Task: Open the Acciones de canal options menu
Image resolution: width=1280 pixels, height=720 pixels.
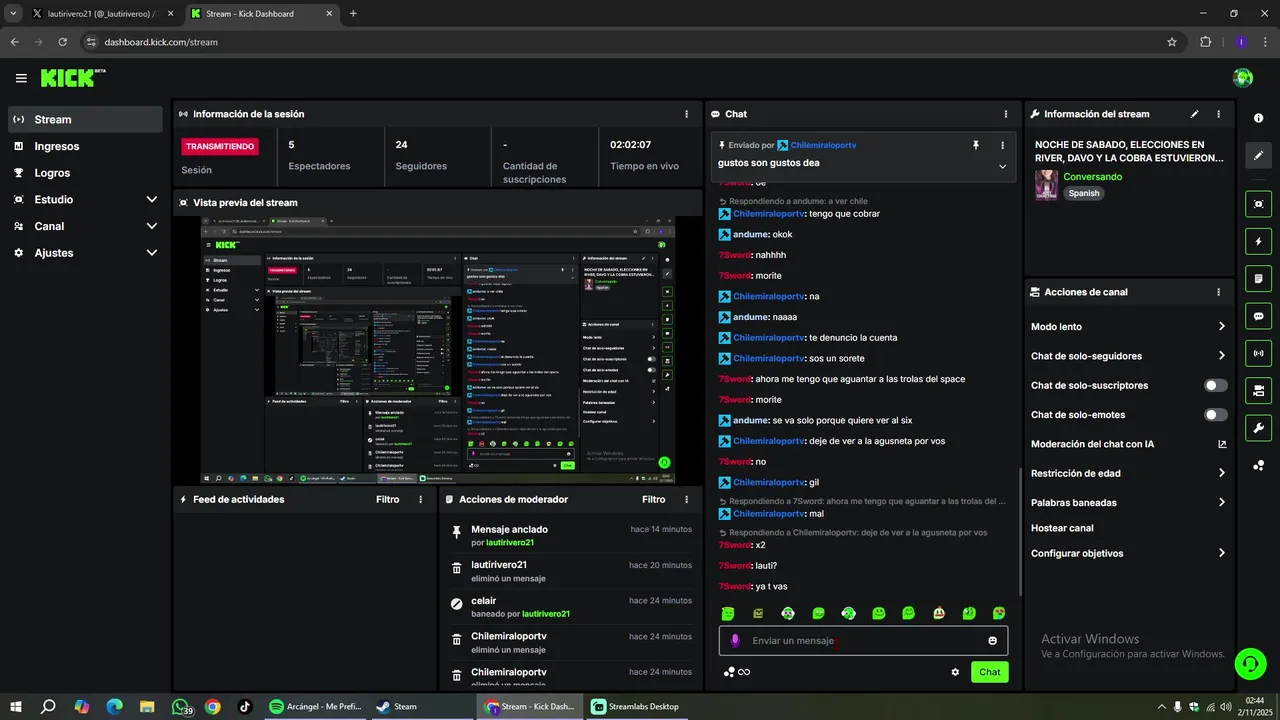Action: pos(1218,292)
